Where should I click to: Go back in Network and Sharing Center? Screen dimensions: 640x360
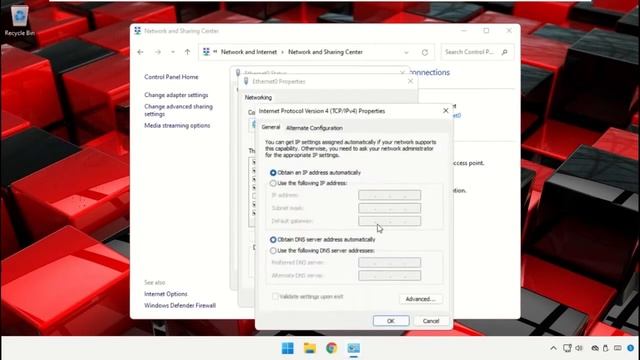tap(140, 52)
